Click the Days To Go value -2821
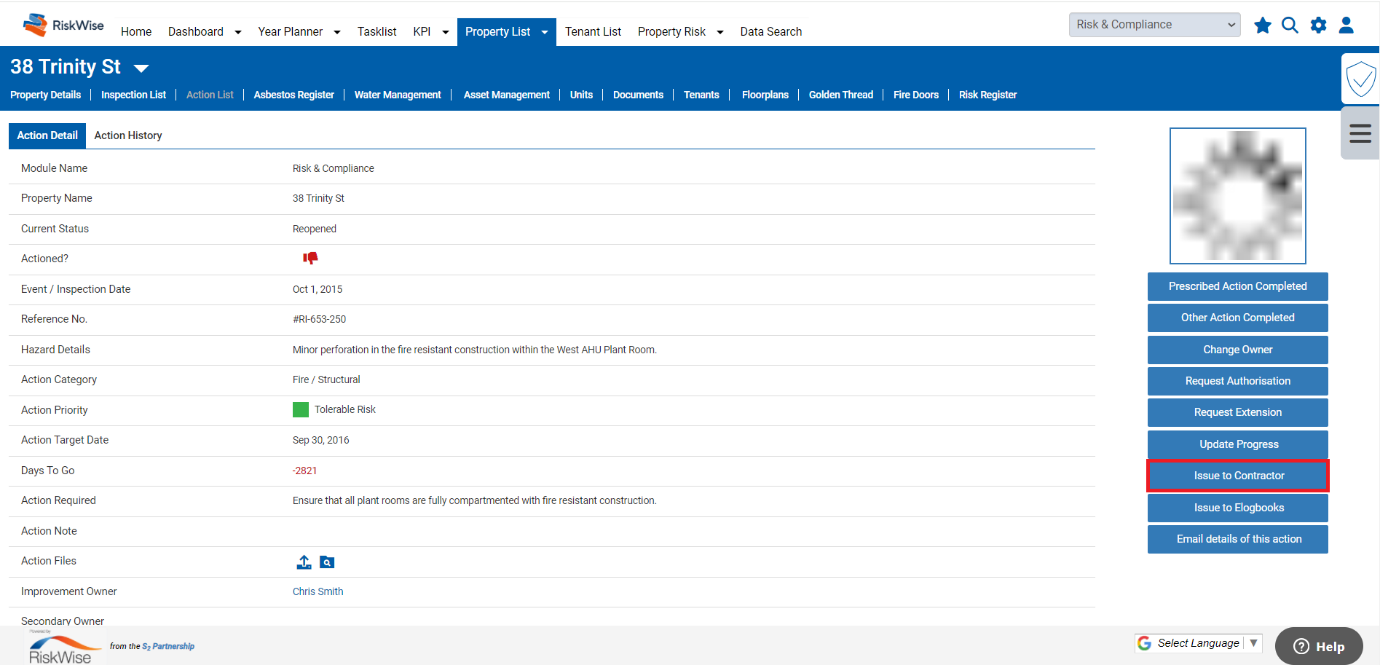1380x665 pixels. 305,471
